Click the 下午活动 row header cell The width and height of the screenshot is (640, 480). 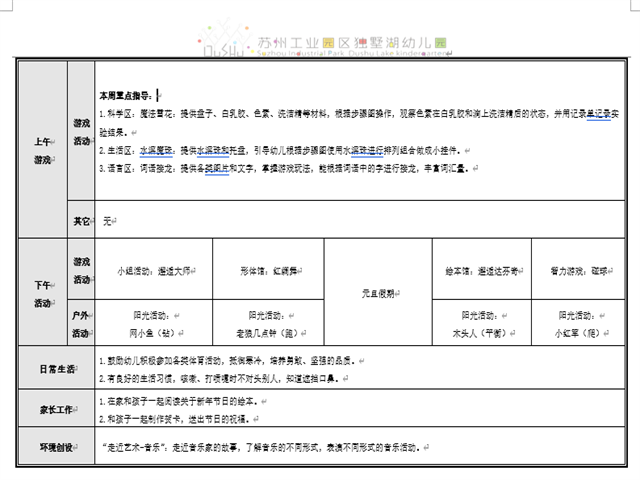[43, 292]
